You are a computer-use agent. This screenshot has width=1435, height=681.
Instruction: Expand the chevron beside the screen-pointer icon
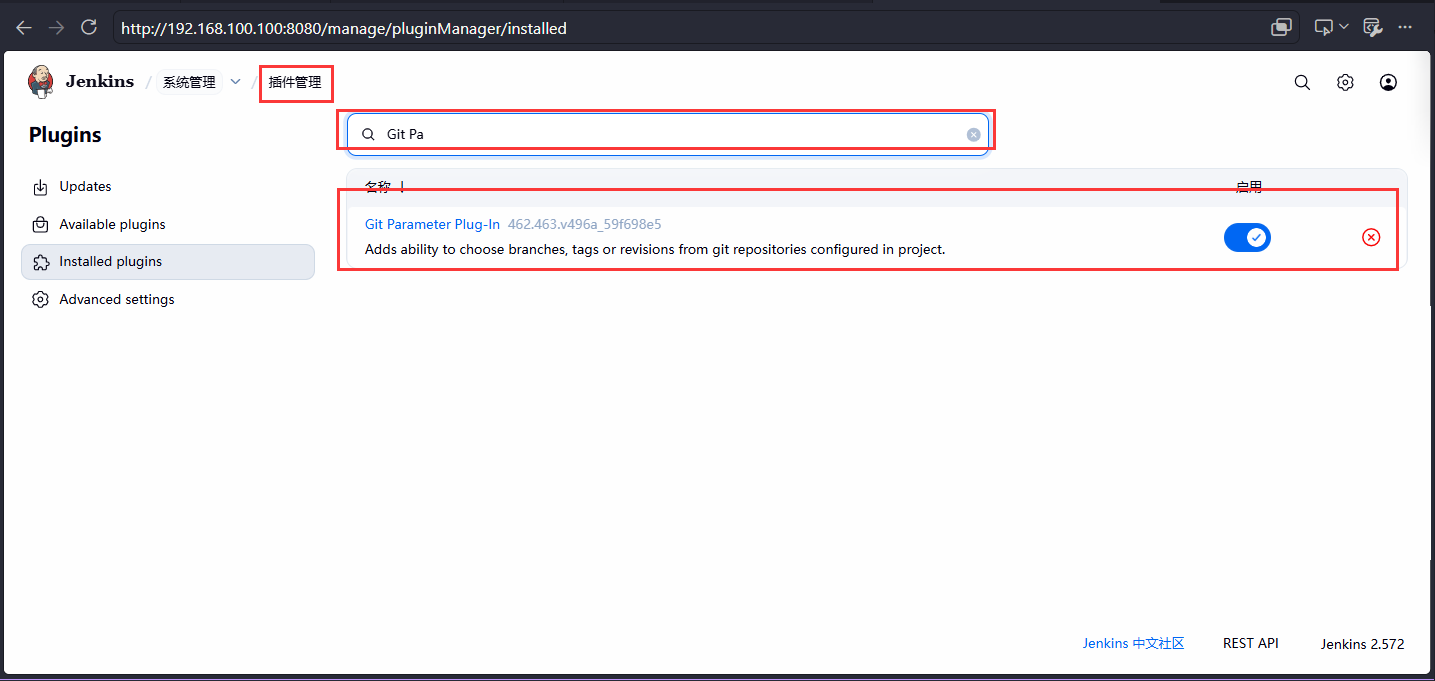(1344, 27)
